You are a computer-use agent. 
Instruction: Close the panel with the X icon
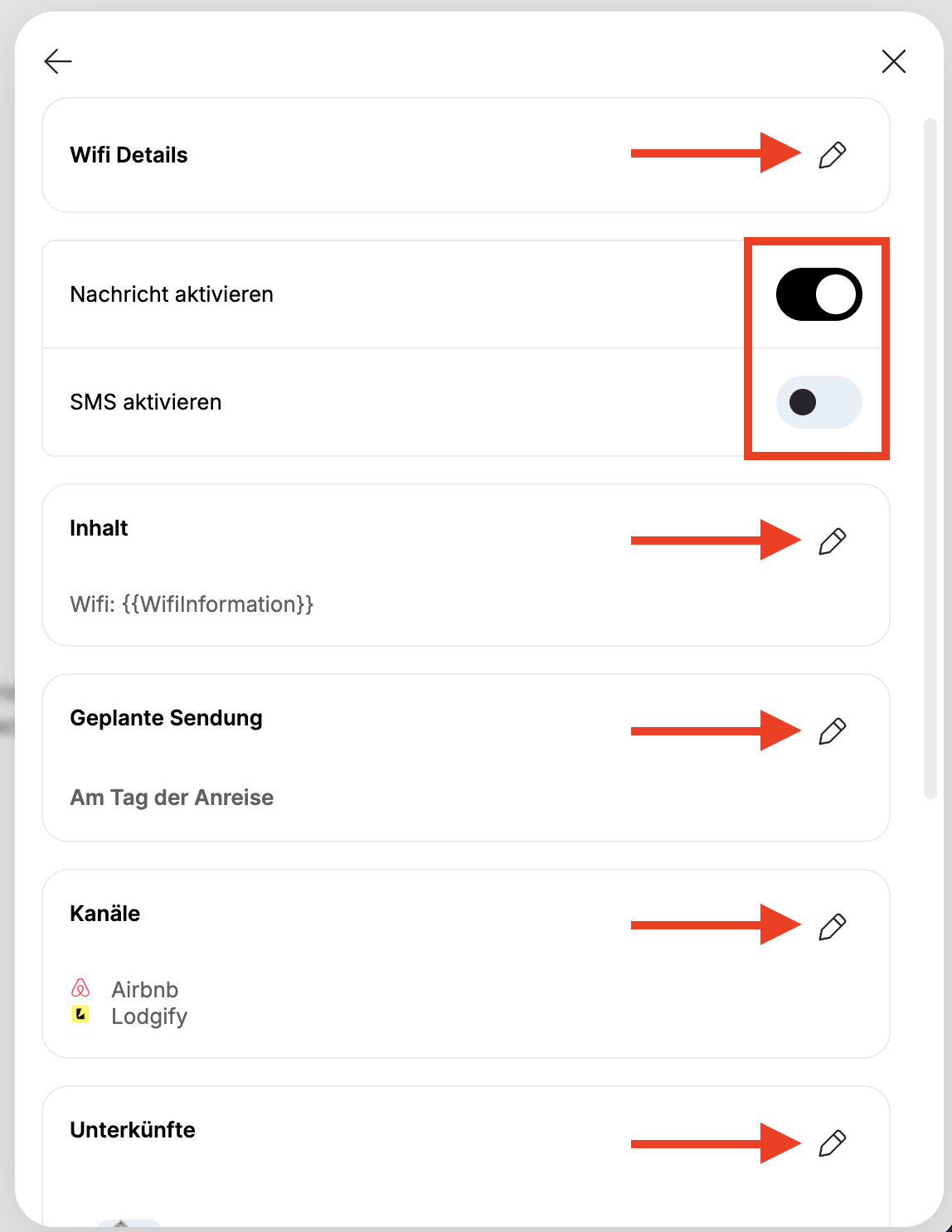click(x=894, y=61)
